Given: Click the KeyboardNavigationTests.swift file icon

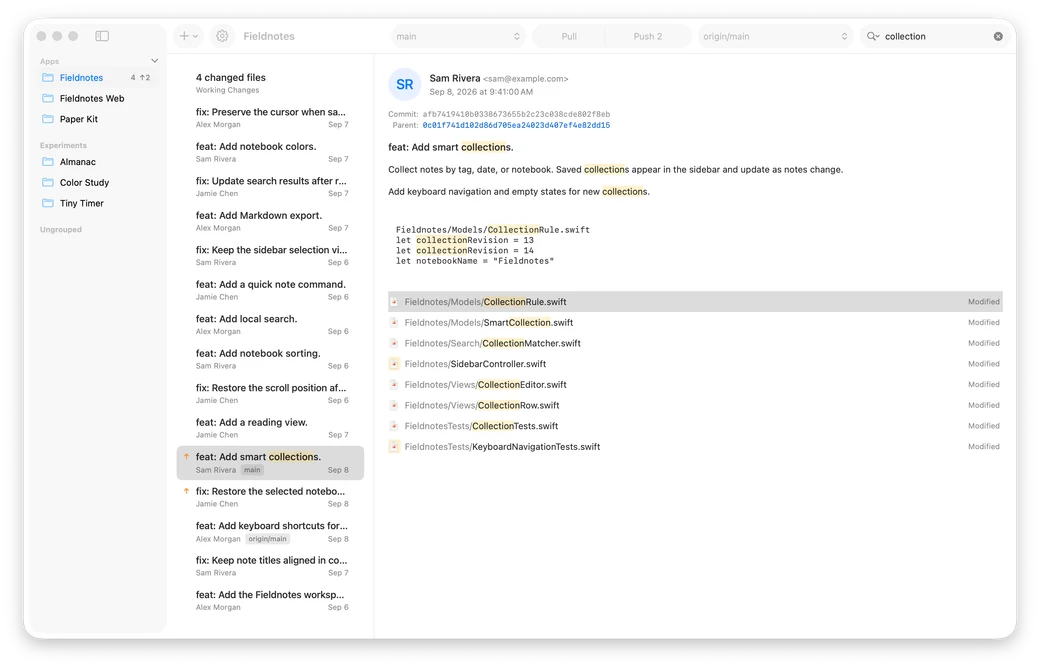Looking at the screenshot, I should click(x=394, y=446).
